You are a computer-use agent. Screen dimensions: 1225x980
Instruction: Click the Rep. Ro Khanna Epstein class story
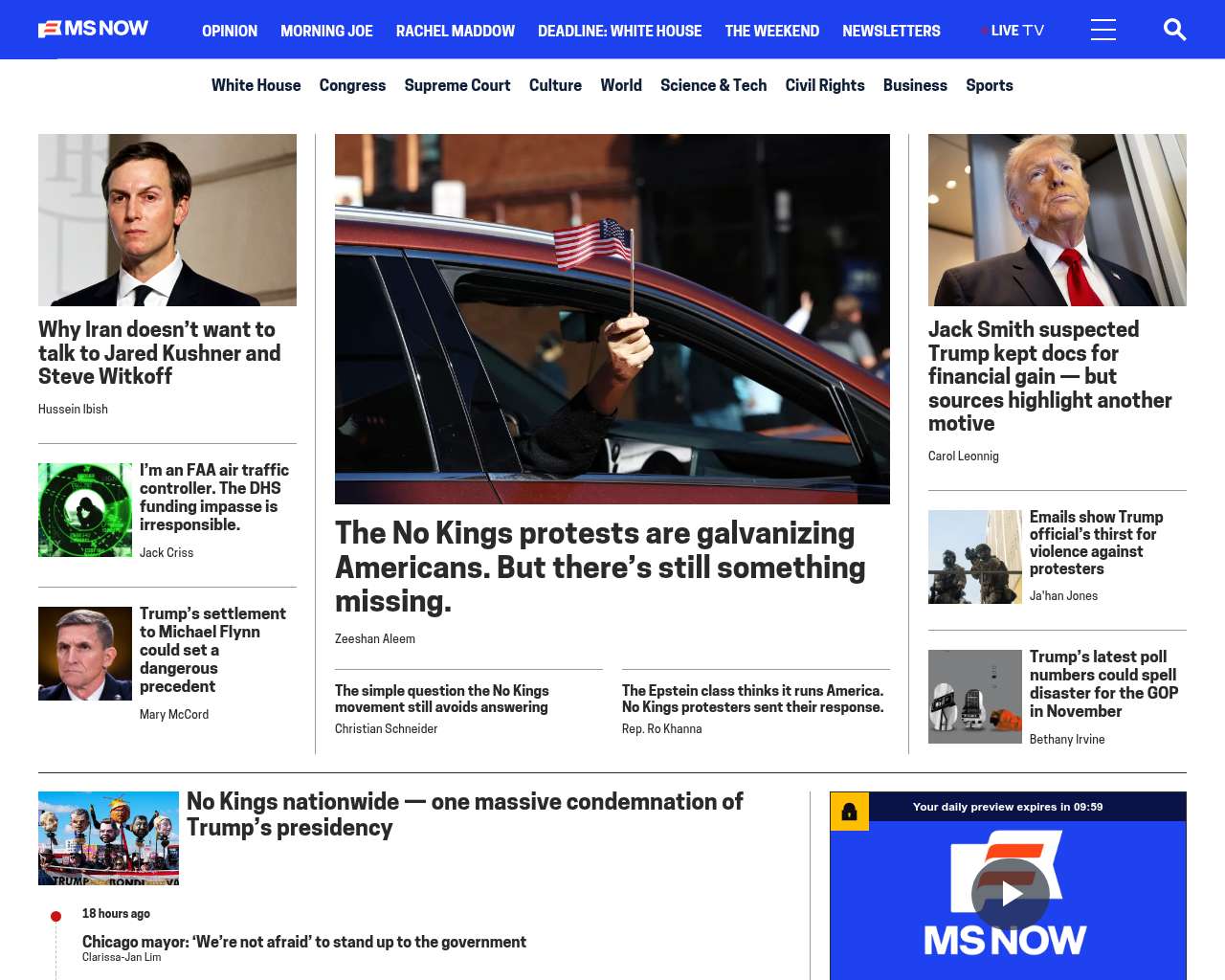(x=753, y=699)
